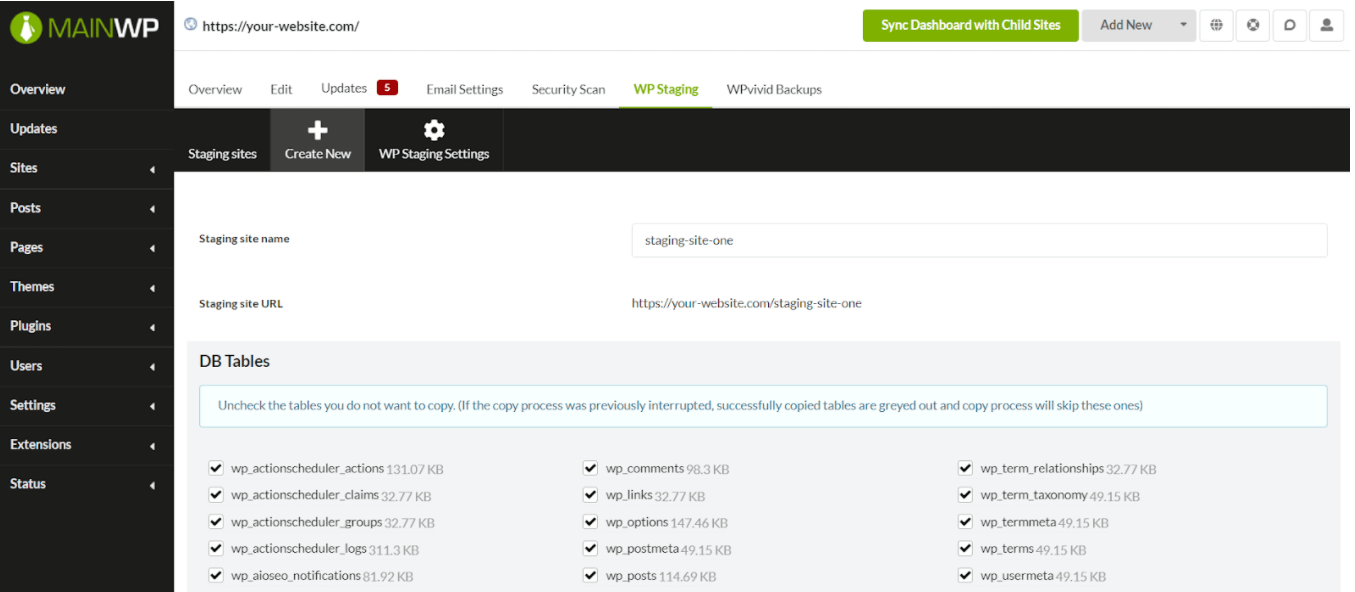
Task: Uncheck wp_comments table checkbox
Action: pos(590,468)
